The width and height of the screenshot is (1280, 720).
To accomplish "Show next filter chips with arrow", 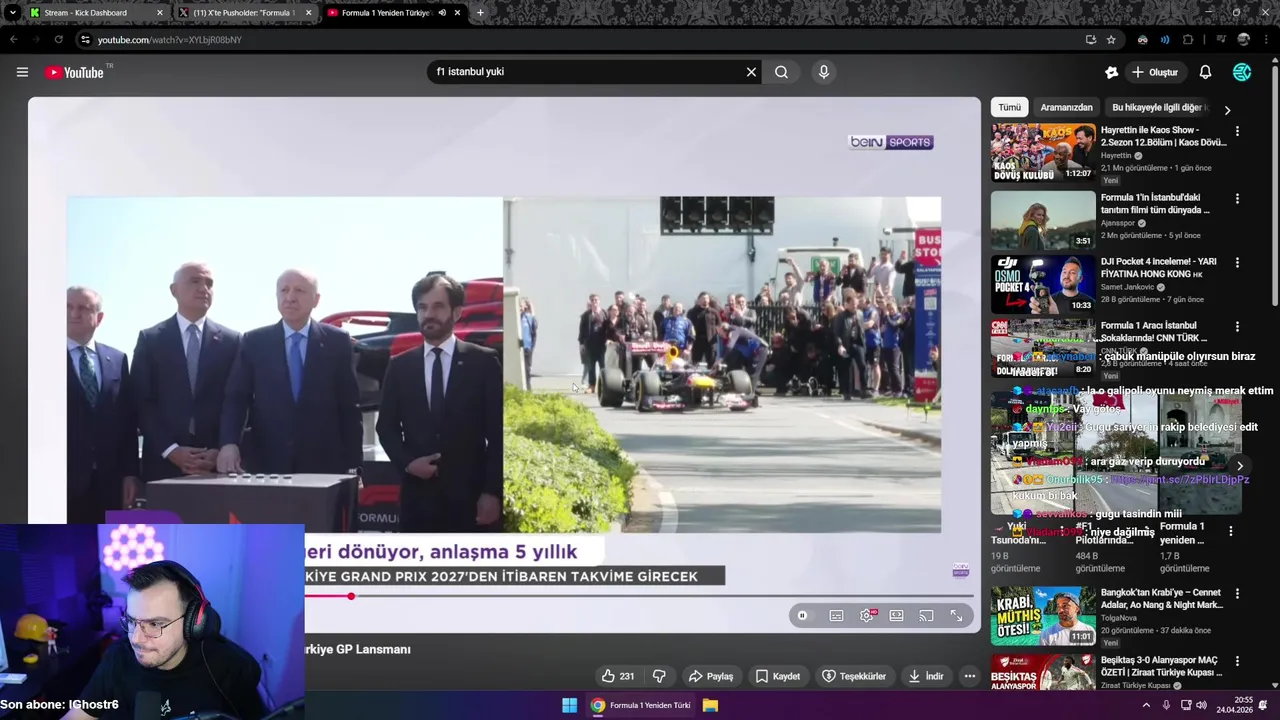I will click(x=1227, y=109).
